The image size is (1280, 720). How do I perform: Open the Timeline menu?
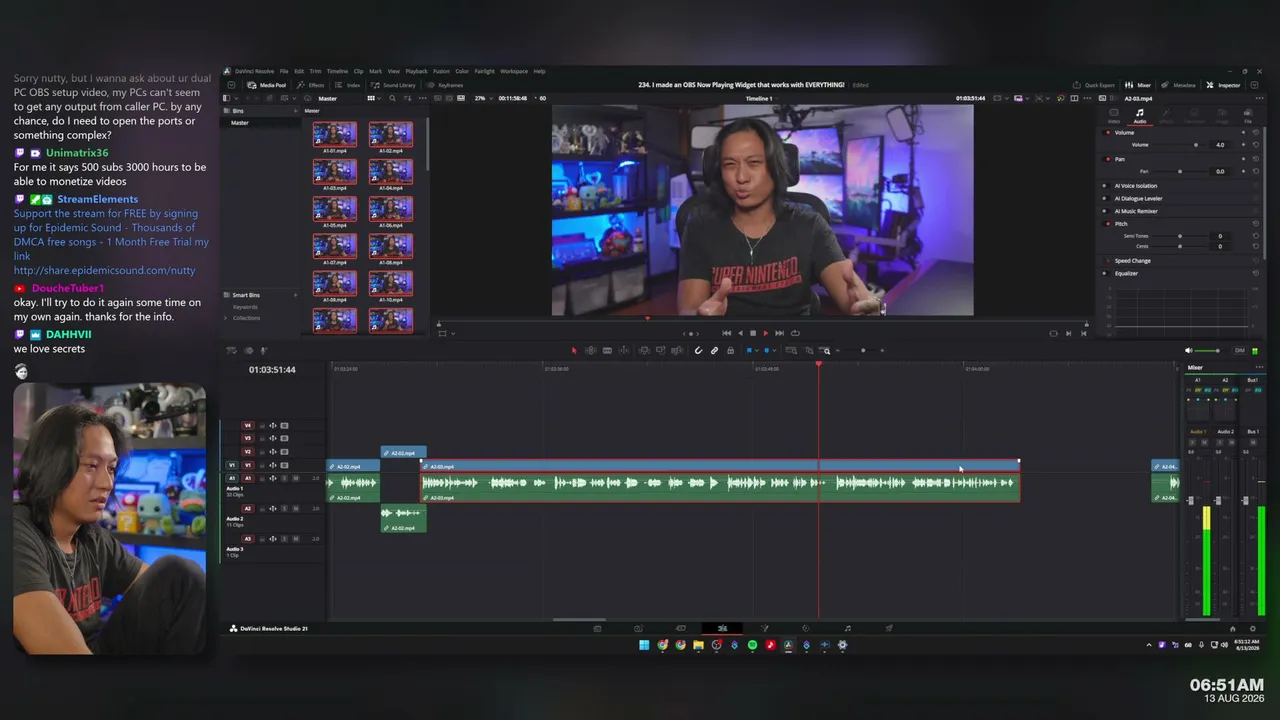click(x=337, y=71)
